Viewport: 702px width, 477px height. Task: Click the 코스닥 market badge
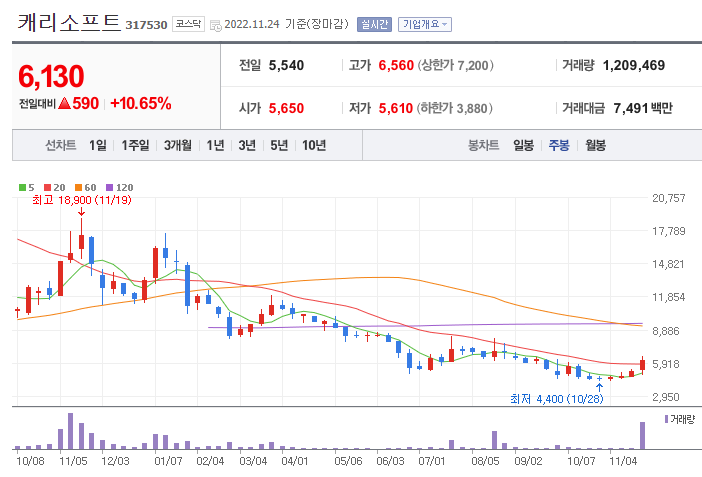coord(188,24)
